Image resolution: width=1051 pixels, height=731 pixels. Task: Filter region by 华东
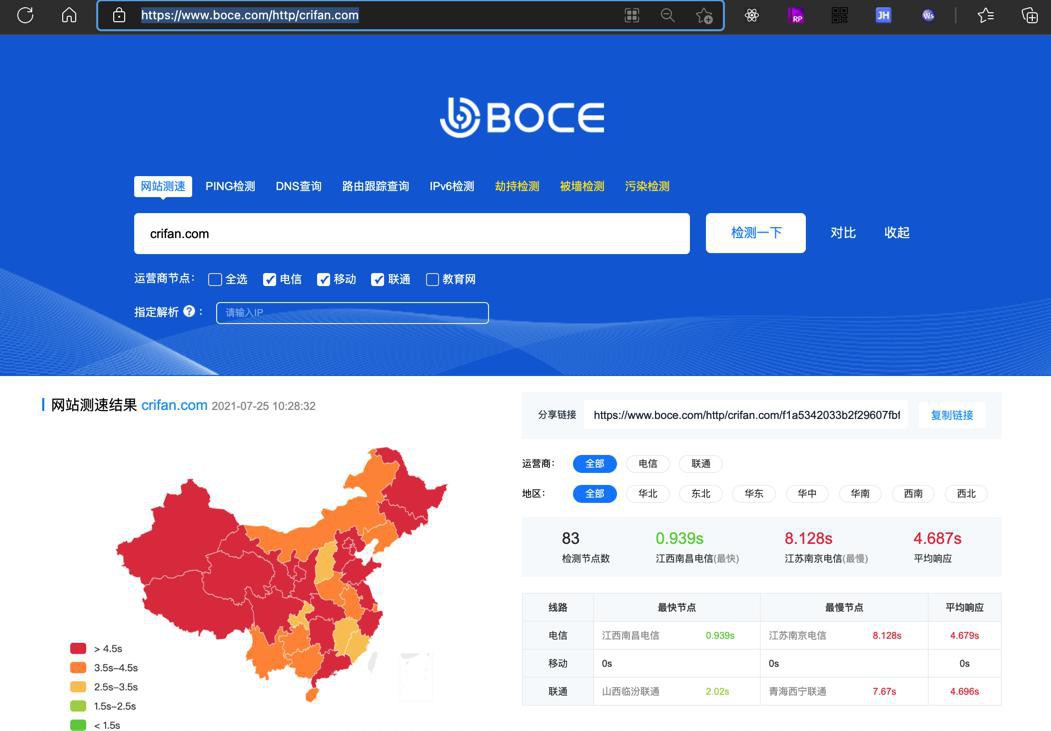tap(753, 494)
